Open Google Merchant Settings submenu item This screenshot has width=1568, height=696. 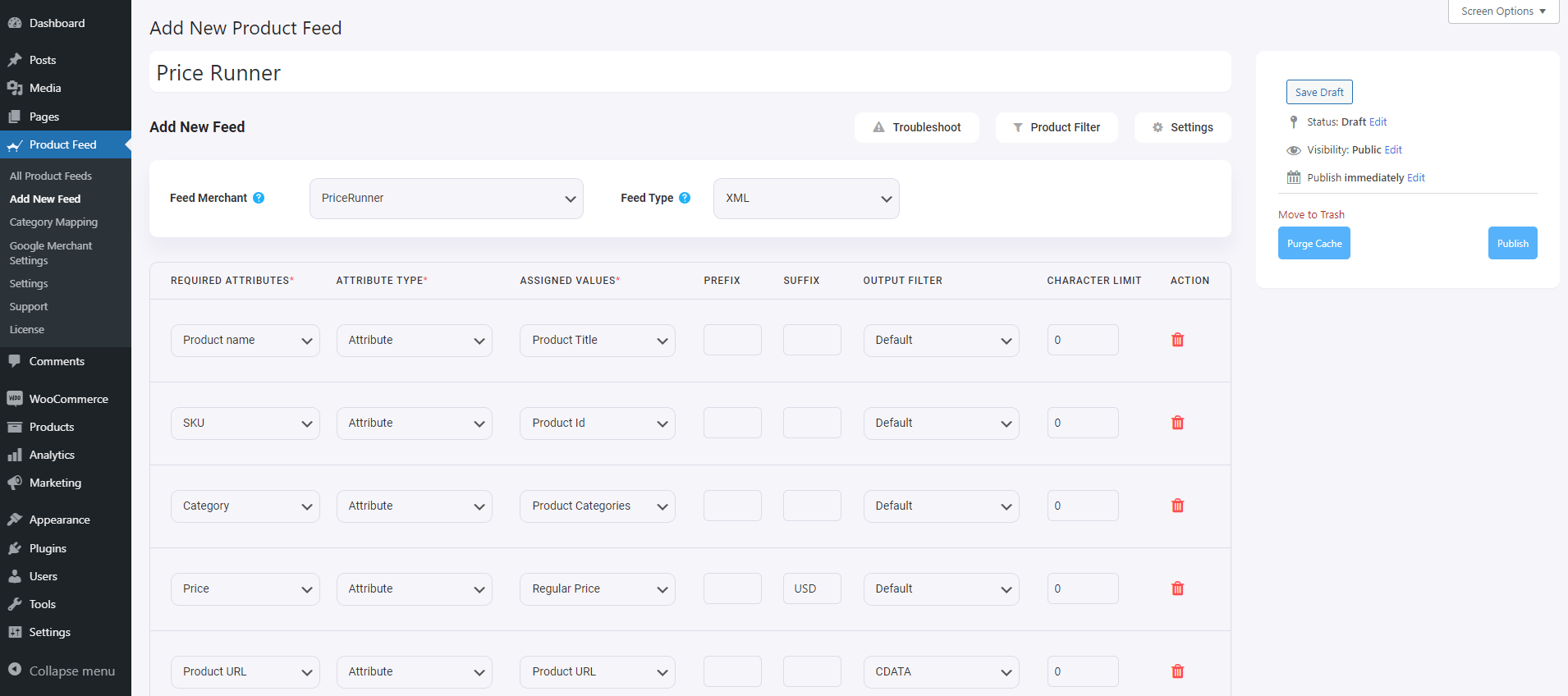coord(51,253)
